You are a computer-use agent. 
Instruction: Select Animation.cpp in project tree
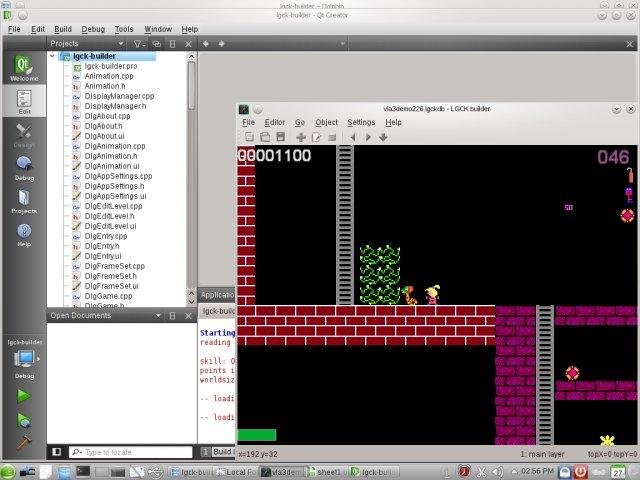pos(109,76)
